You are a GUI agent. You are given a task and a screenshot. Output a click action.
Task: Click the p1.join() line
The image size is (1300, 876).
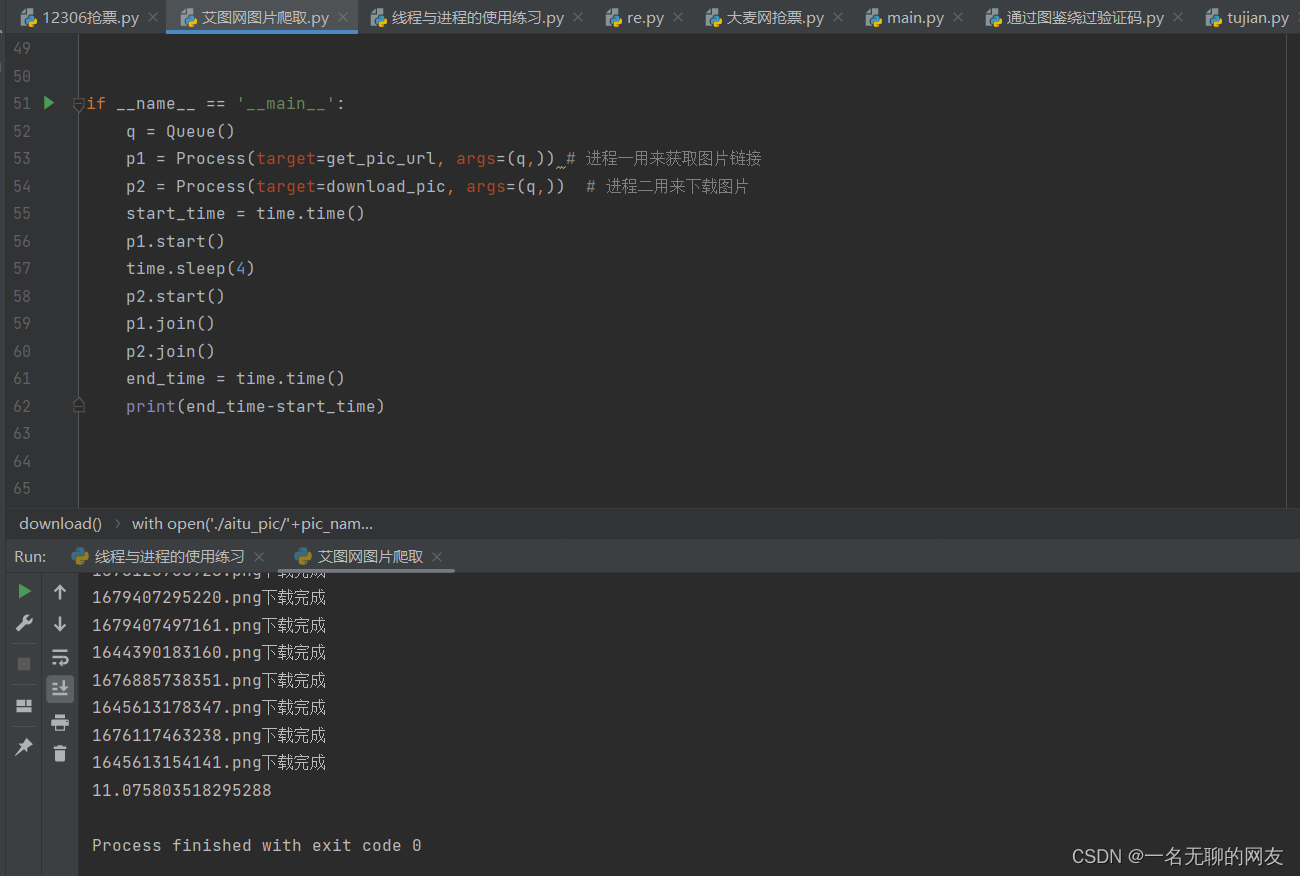(x=170, y=323)
